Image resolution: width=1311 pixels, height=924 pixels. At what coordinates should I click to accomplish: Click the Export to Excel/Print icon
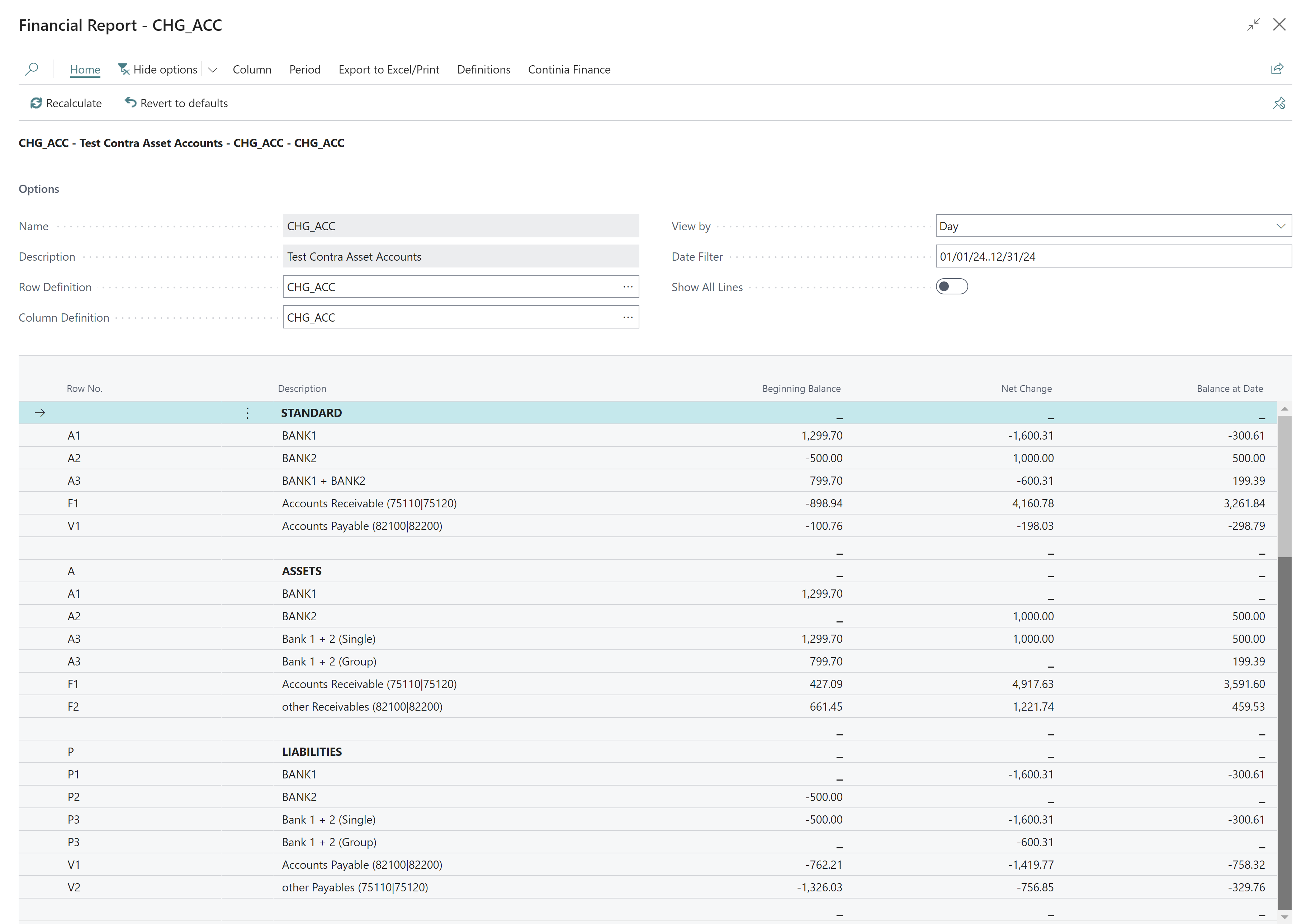[389, 69]
